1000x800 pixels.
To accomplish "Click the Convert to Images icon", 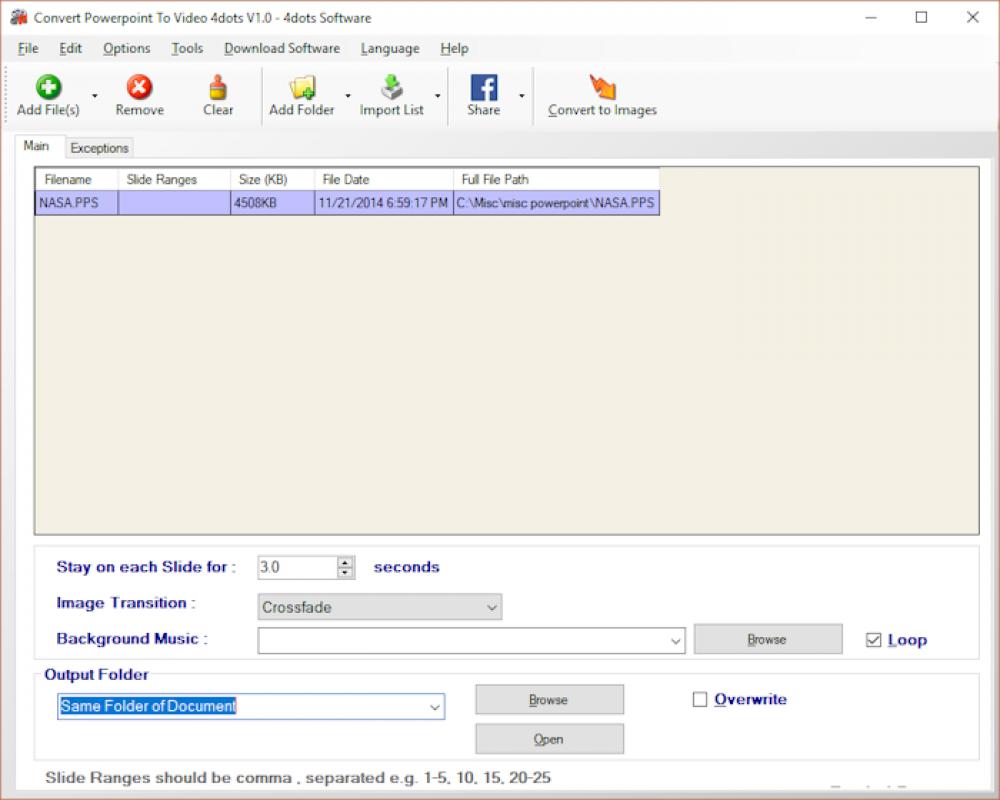I will 600,86.
